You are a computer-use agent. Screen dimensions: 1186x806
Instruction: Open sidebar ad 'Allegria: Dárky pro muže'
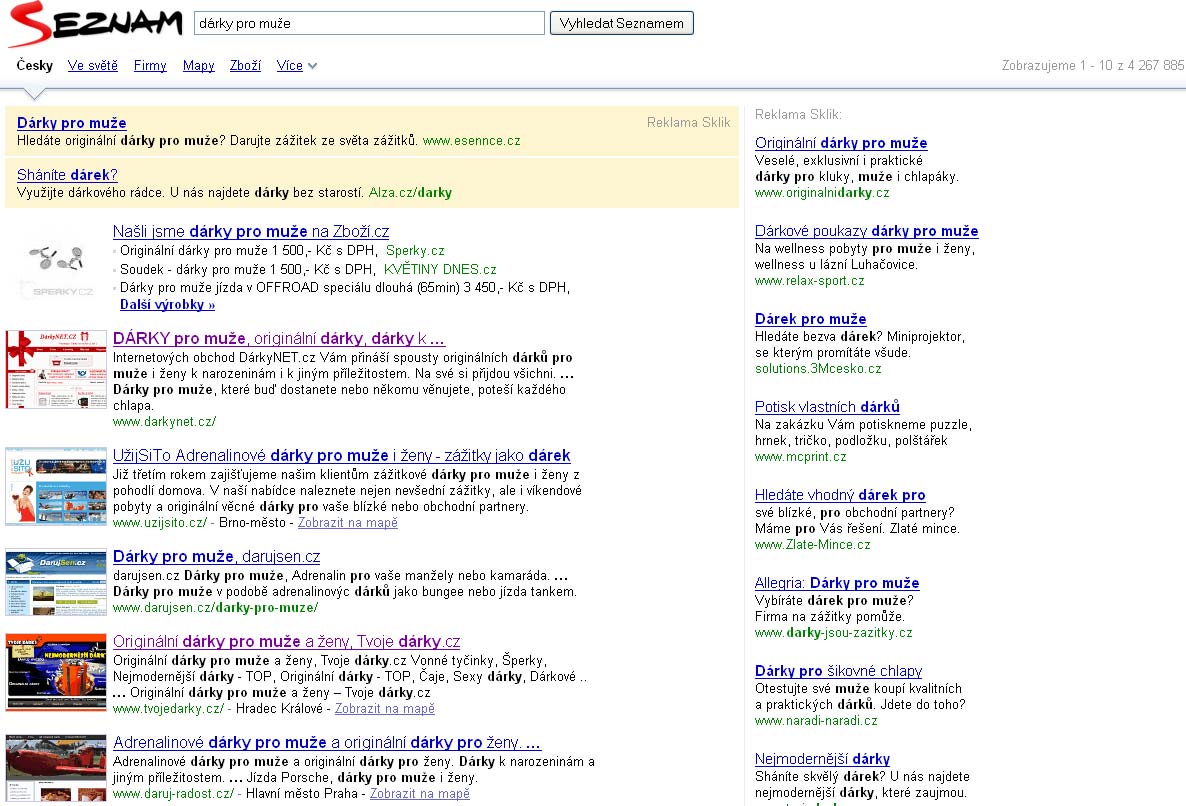(837, 583)
